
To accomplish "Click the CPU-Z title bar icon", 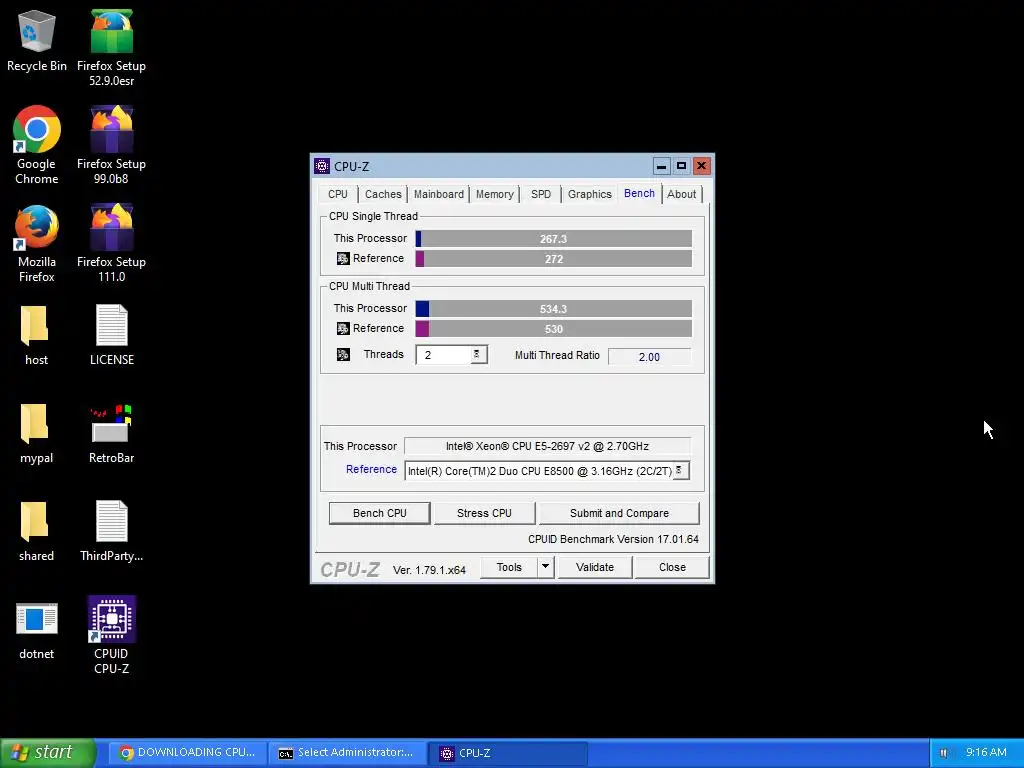I will [322, 166].
